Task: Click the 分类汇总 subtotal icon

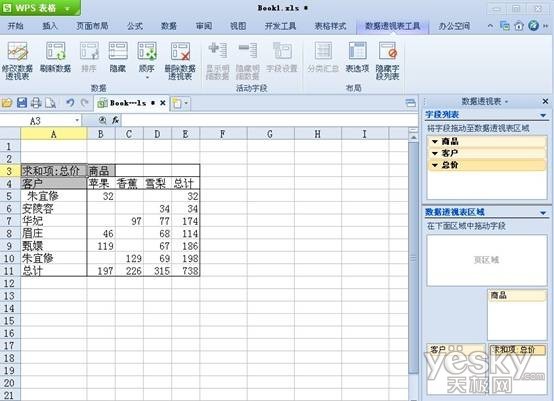Action: [323, 57]
